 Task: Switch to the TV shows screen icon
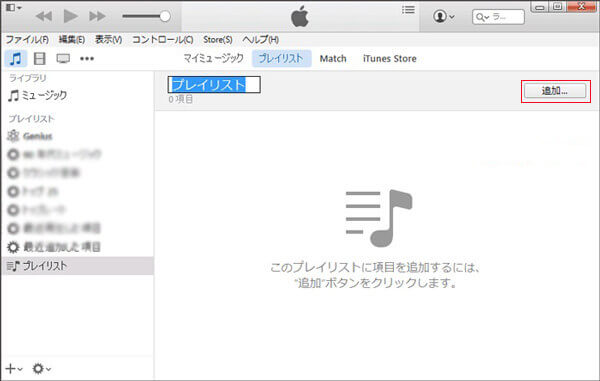[63, 59]
